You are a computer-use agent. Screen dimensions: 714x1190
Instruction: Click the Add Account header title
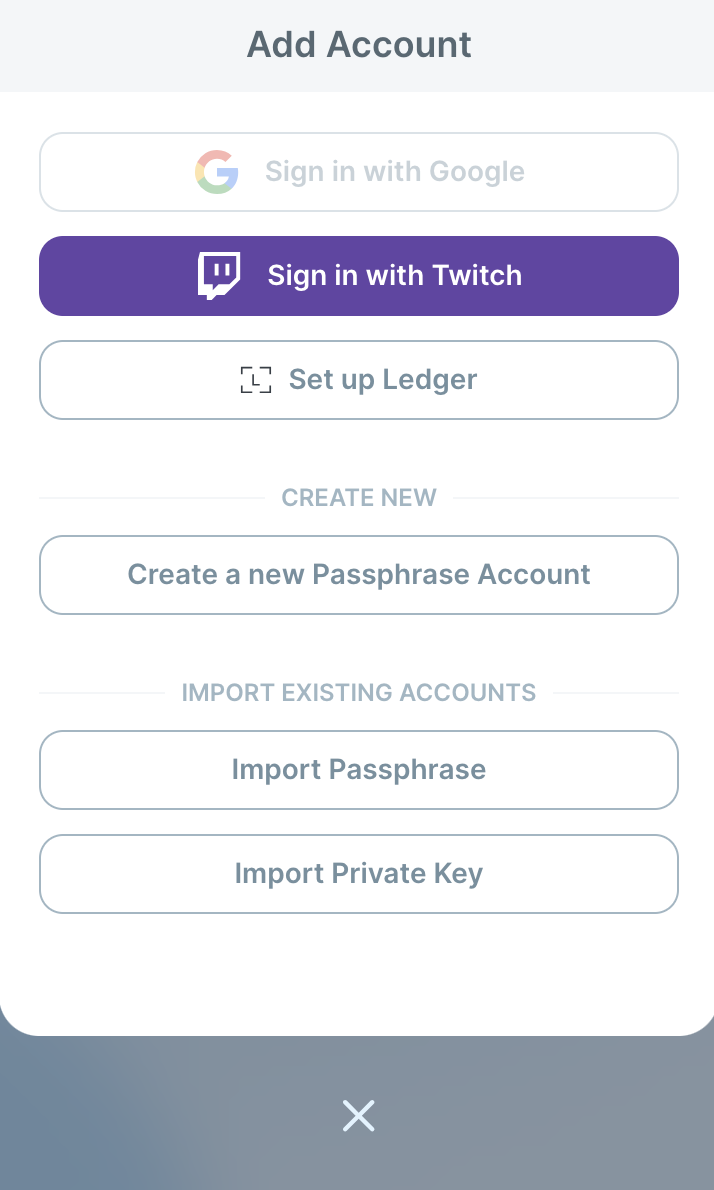[x=359, y=44]
